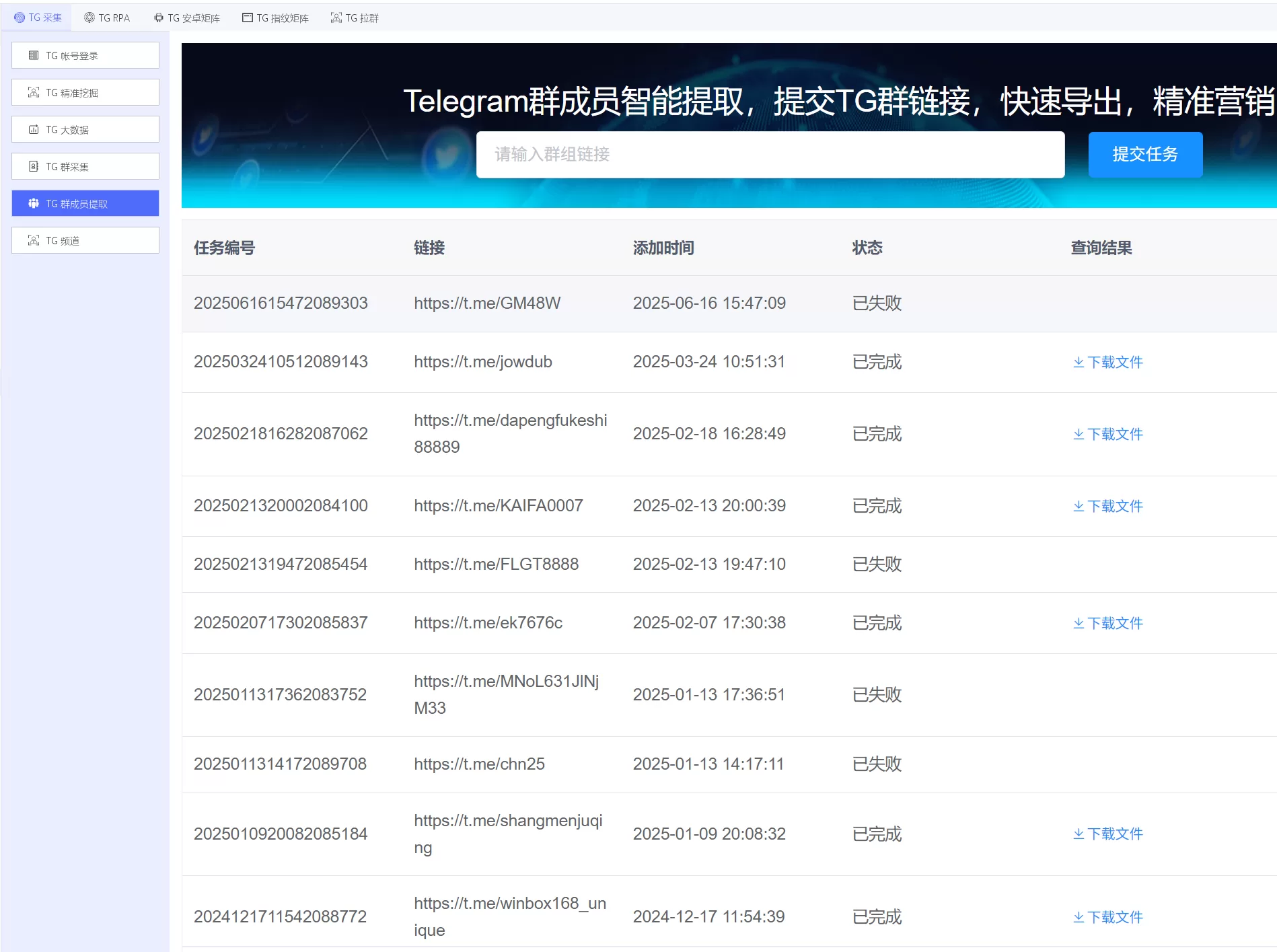Image resolution: width=1277 pixels, height=952 pixels.
Task: Click download arrow icon in winbox168_unique row
Action: [x=1079, y=917]
